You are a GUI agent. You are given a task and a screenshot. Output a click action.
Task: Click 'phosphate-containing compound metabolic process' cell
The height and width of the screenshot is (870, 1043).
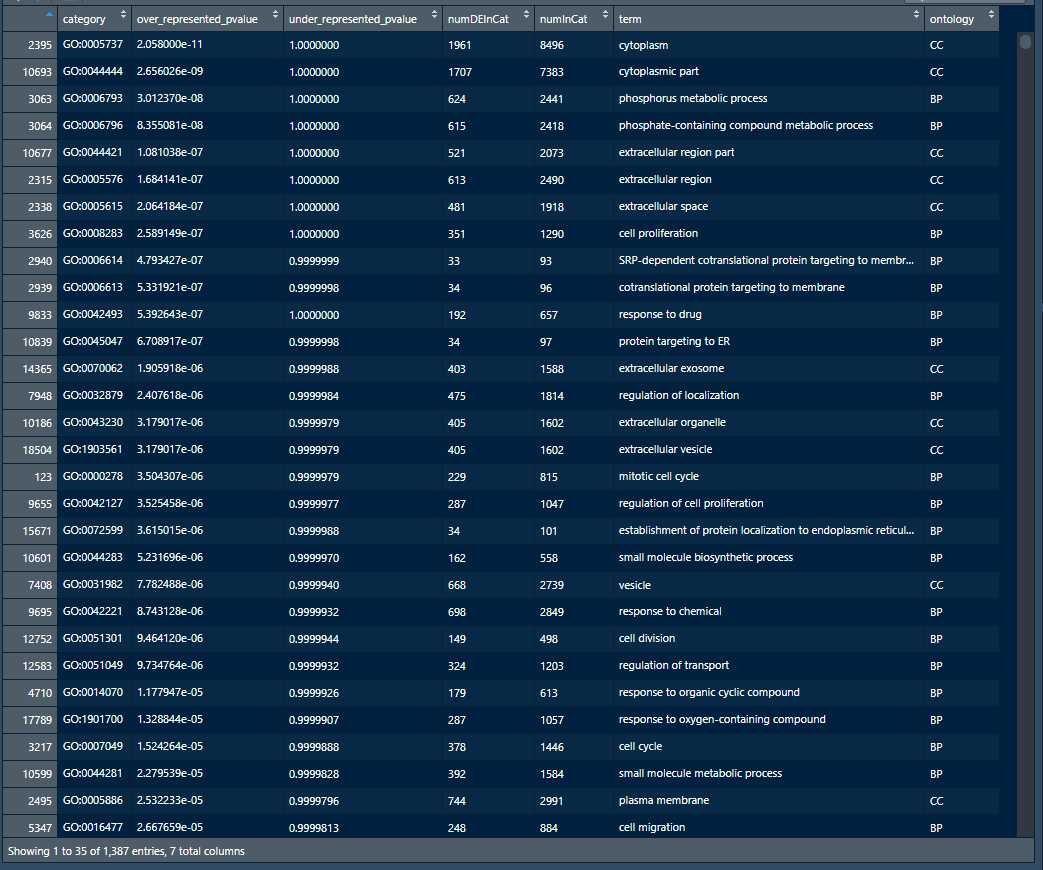[x=745, y=125]
